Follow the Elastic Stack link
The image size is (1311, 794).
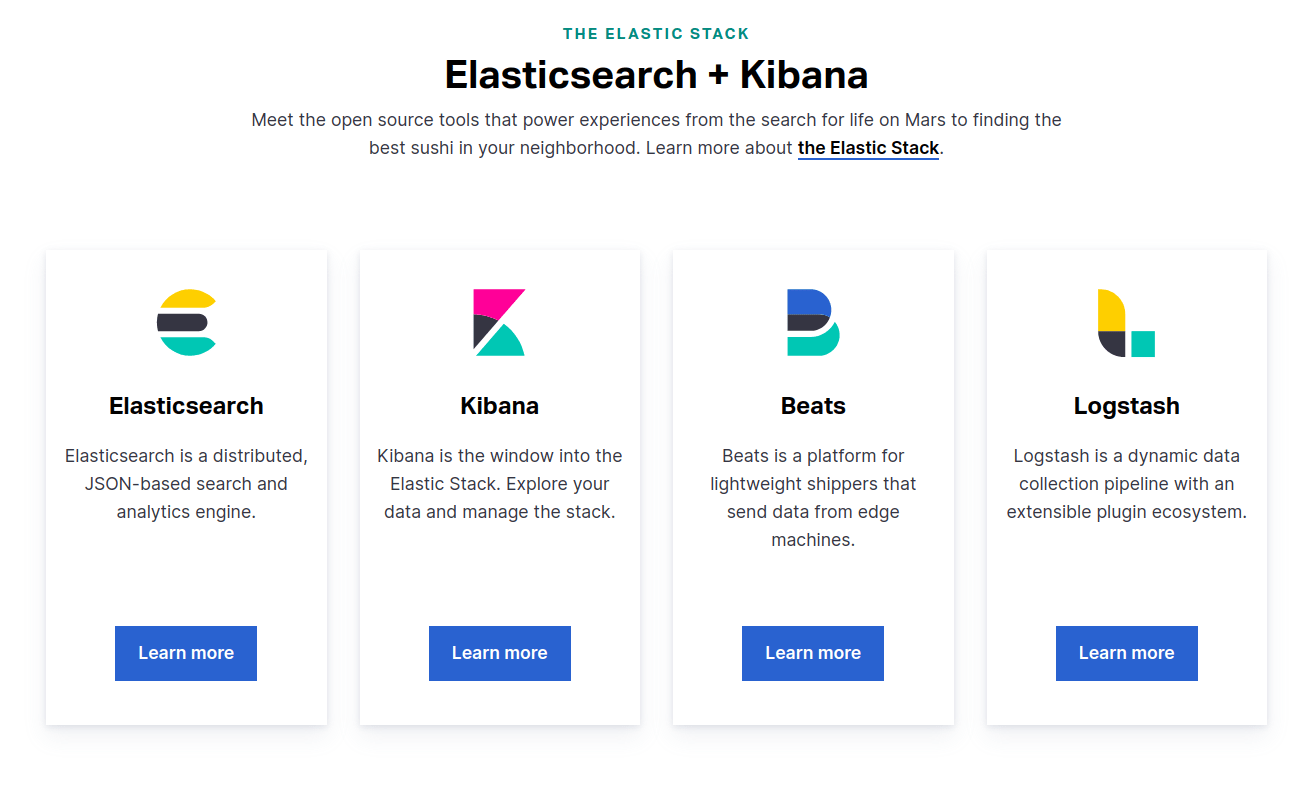[x=868, y=148]
